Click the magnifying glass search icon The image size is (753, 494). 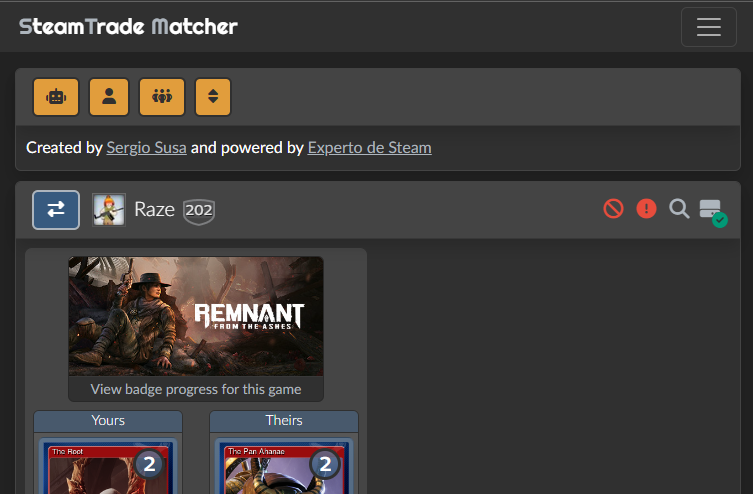(x=679, y=209)
